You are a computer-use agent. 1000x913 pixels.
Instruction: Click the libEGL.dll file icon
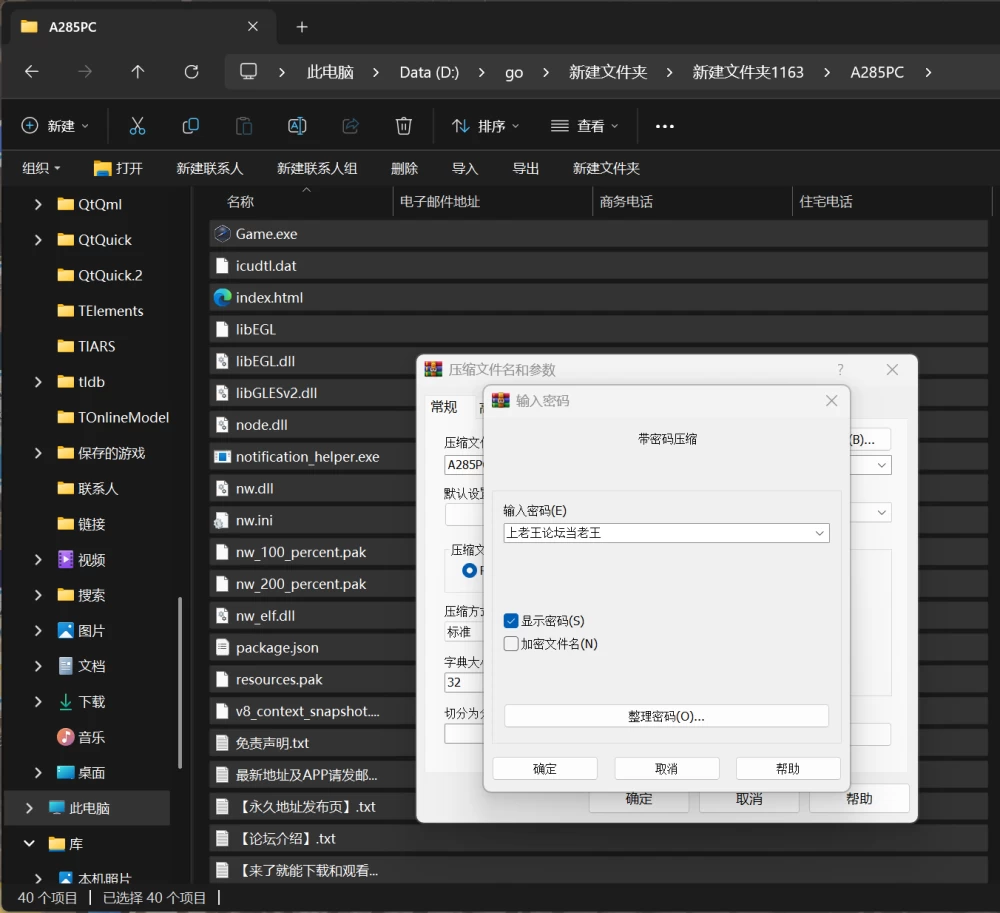tap(221, 362)
